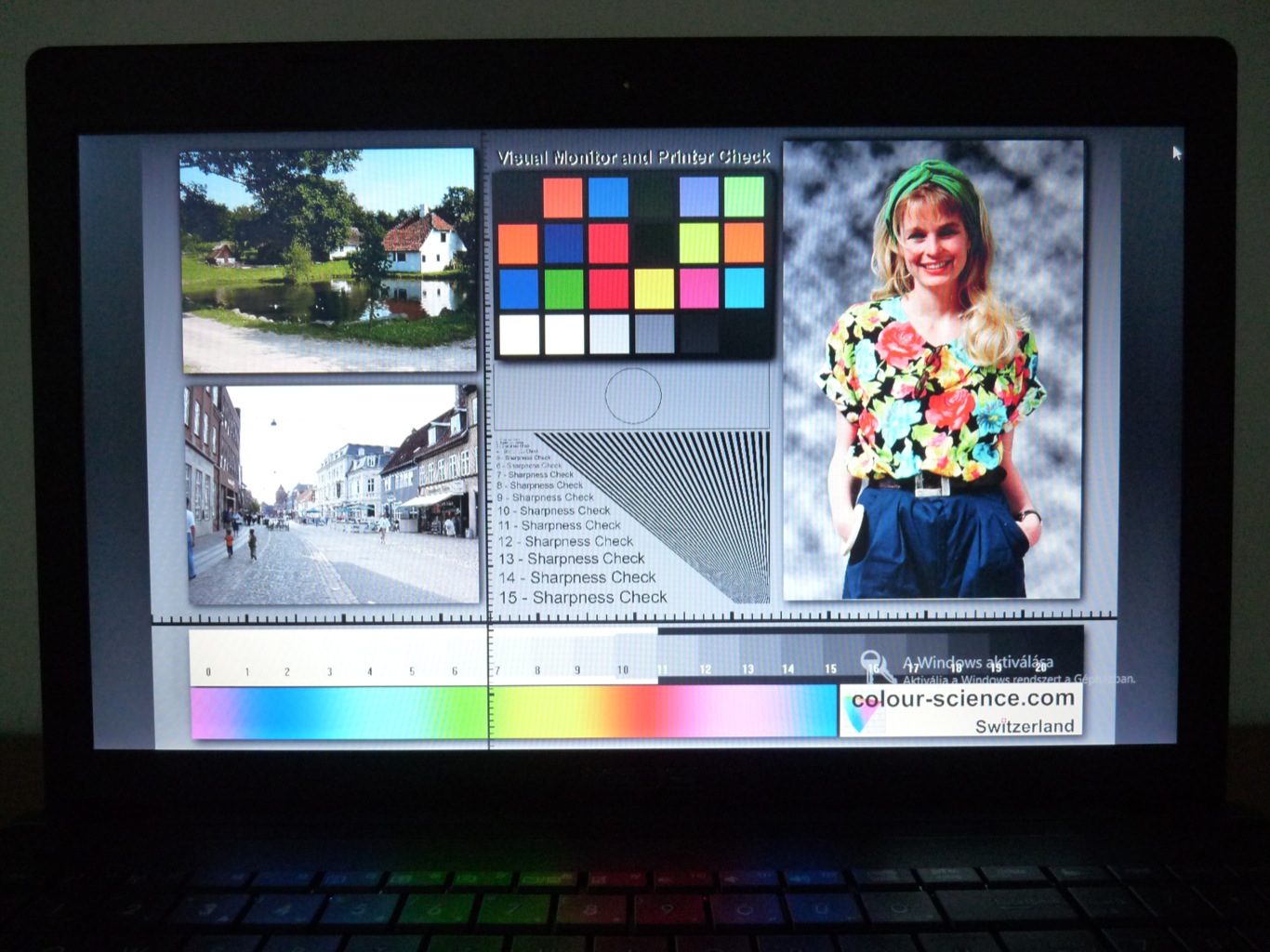Click the 'colour-science.com' text
The height and width of the screenshot is (952, 1270).
click(x=963, y=699)
